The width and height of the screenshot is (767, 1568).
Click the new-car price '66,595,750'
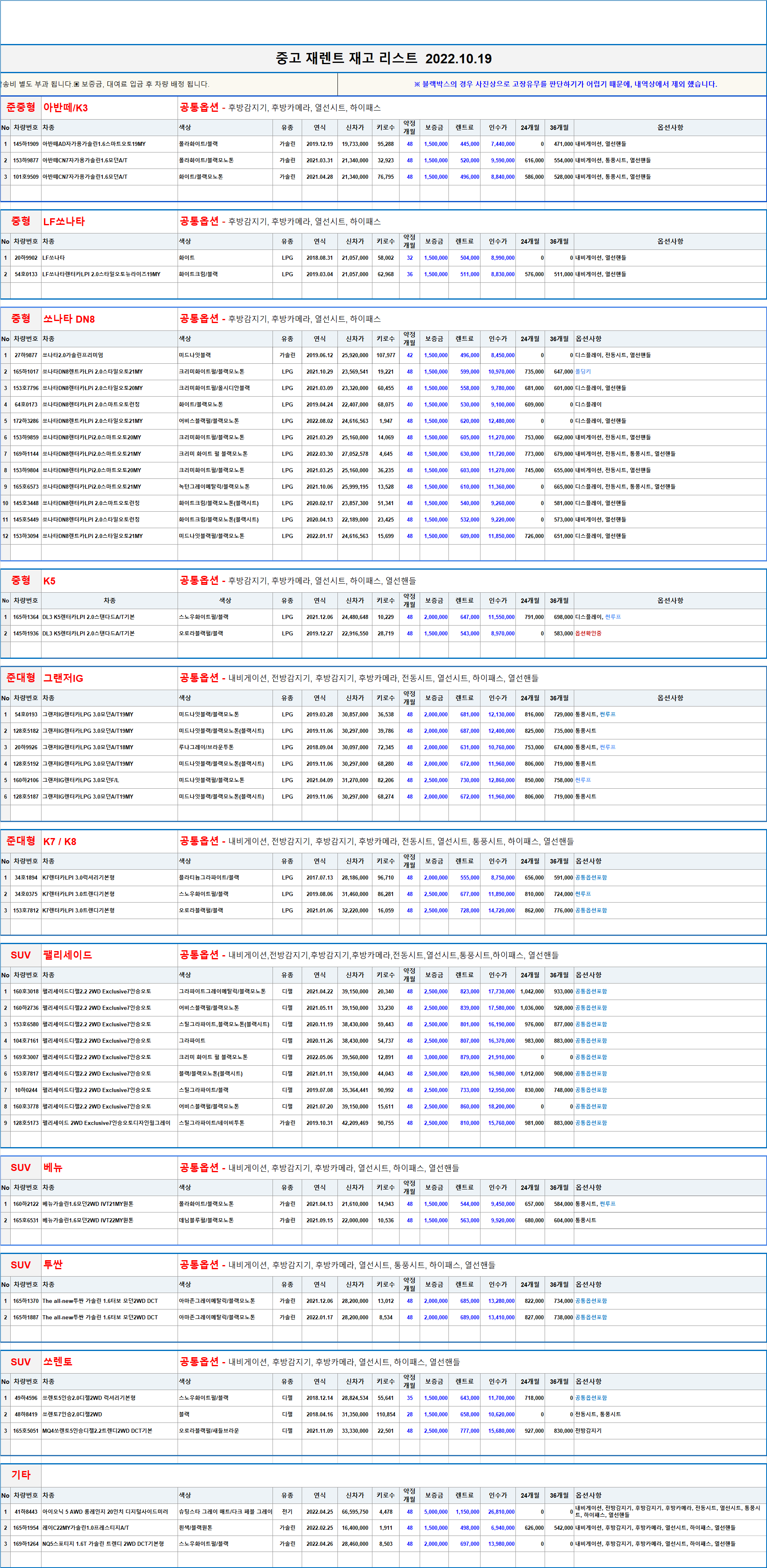[355, 1512]
